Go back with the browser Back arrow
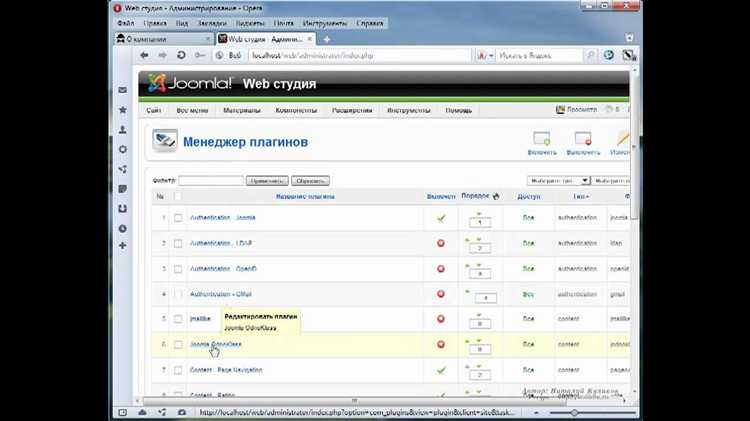 click(144, 55)
